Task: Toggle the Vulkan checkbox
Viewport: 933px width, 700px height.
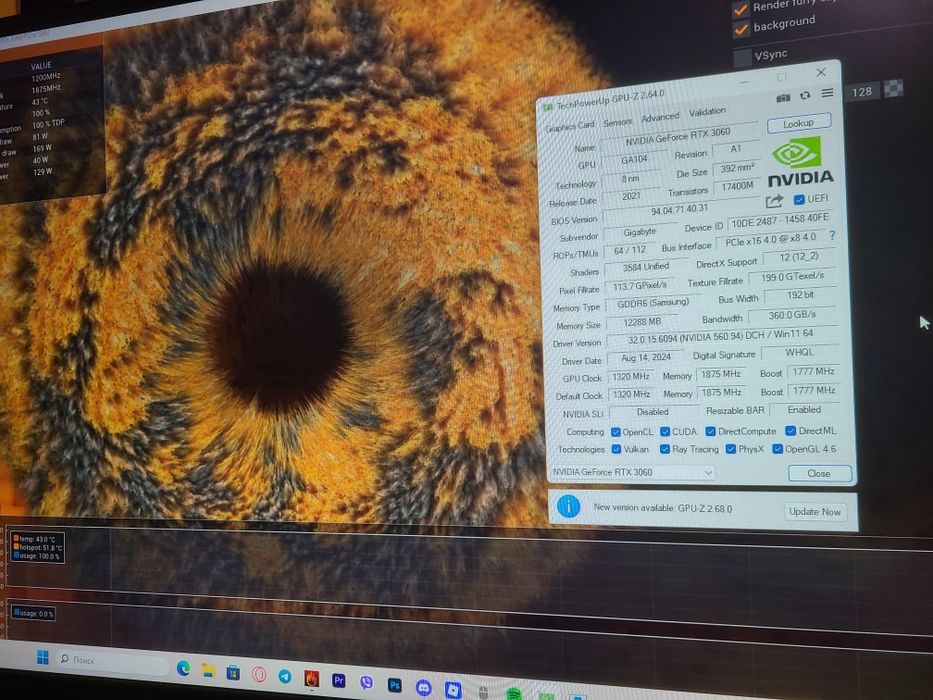Action: (616, 449)
